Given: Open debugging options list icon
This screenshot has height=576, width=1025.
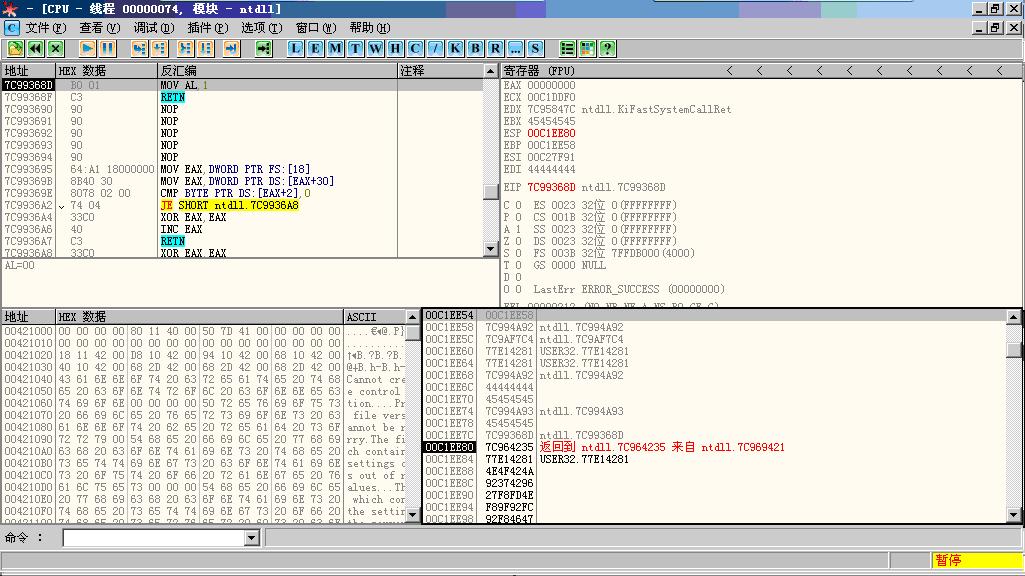Looking at the screenshot, I should click(567, 48).
